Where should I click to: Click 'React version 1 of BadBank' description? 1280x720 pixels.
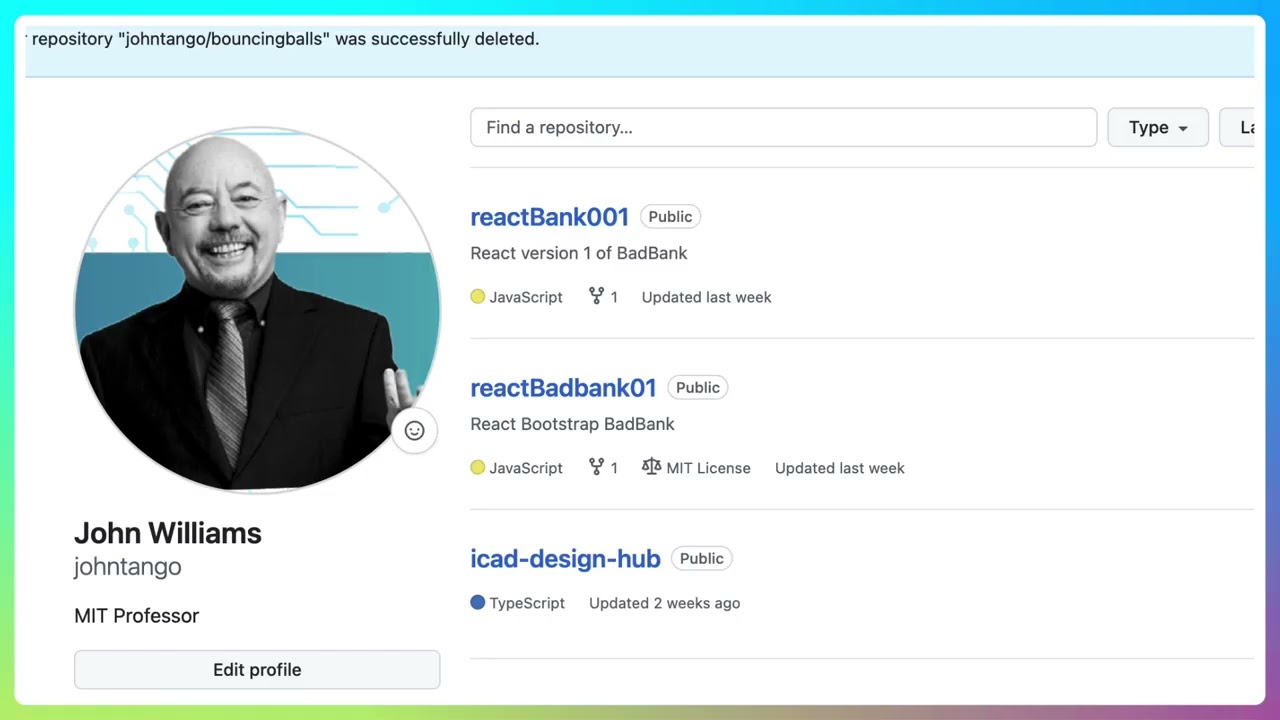click(579, 253)
